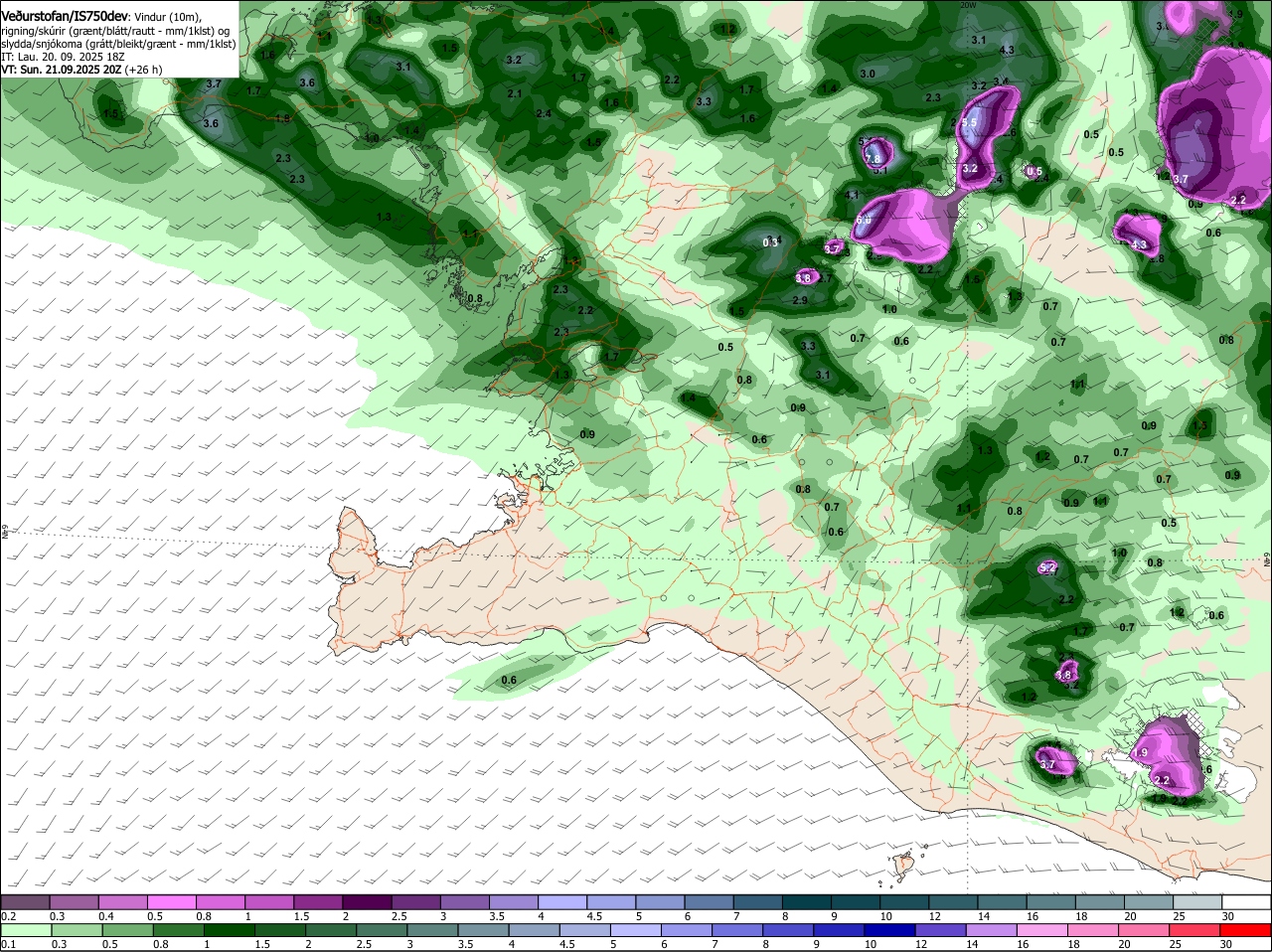Select the snow-scale swatch labeled 3.5
The height and width of the screenshot is (952, 1272).
pos(512,900)
